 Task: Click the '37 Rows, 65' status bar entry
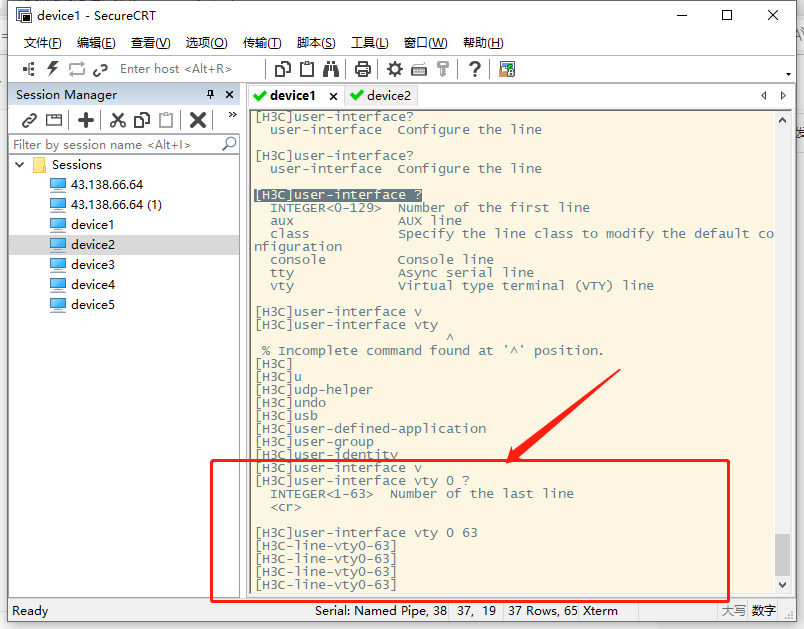pos(542,611)
